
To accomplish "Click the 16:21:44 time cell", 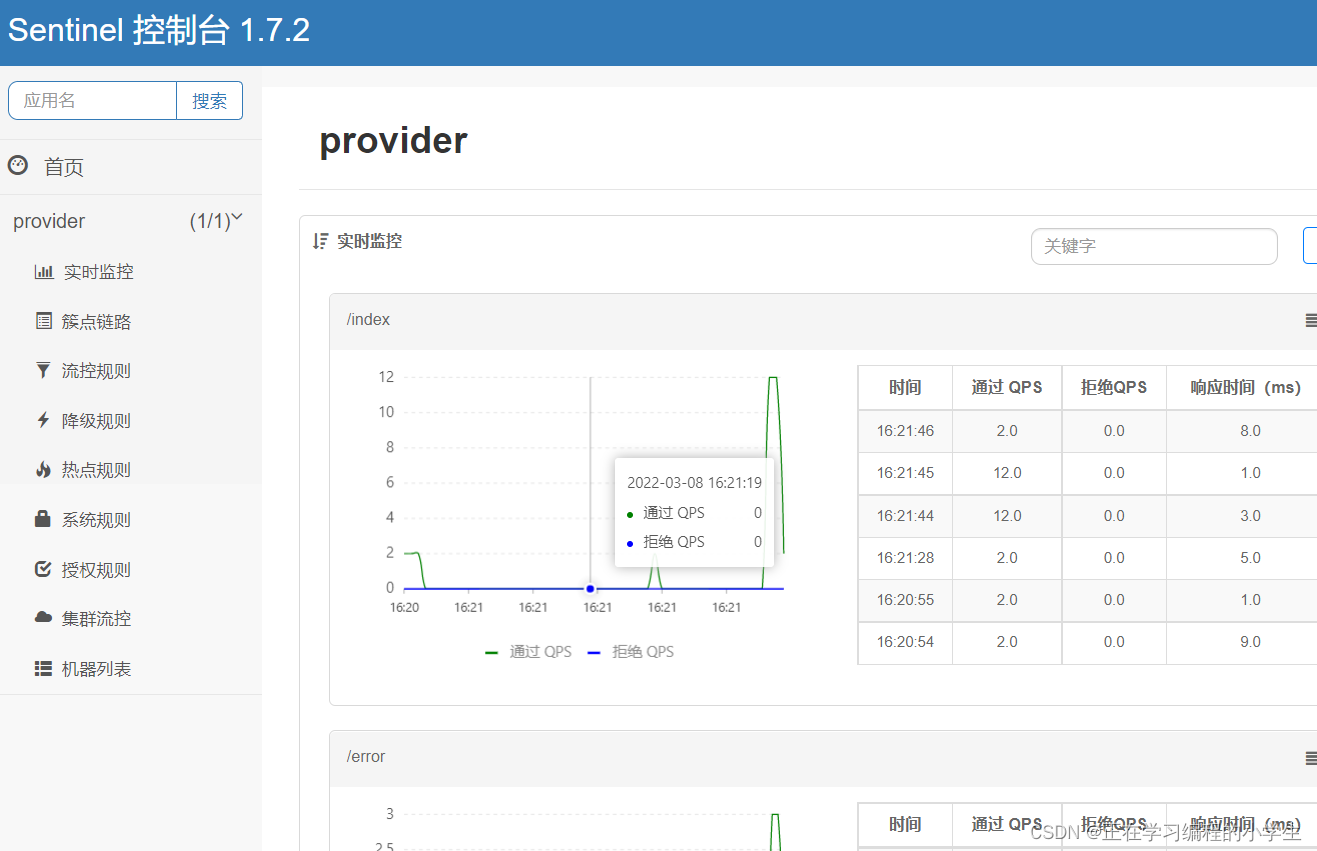I will click(905, 516).
